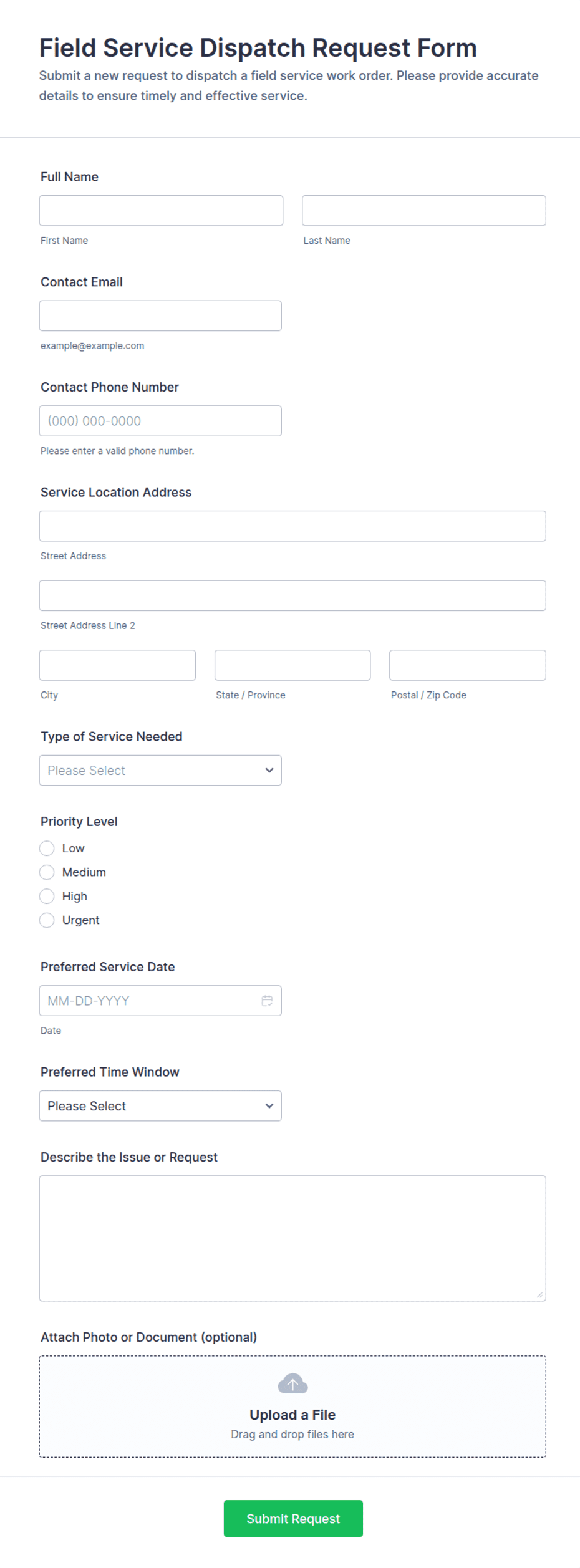Focus the Describe the Issue text area
The image size is (580, 1568).
[292, 1239]
